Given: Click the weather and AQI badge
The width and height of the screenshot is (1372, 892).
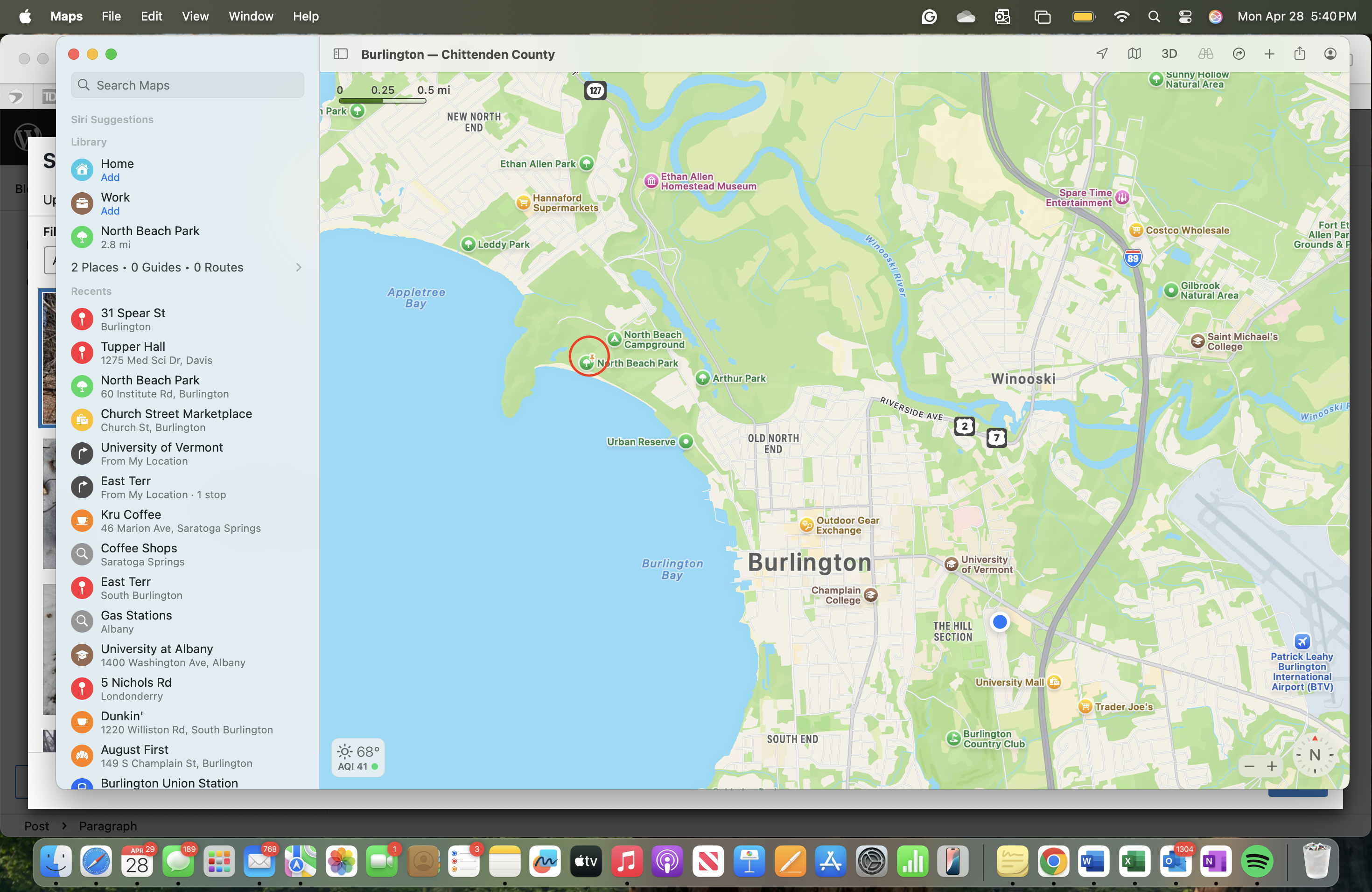Looking at the screenshot, I should coord(358,758).
